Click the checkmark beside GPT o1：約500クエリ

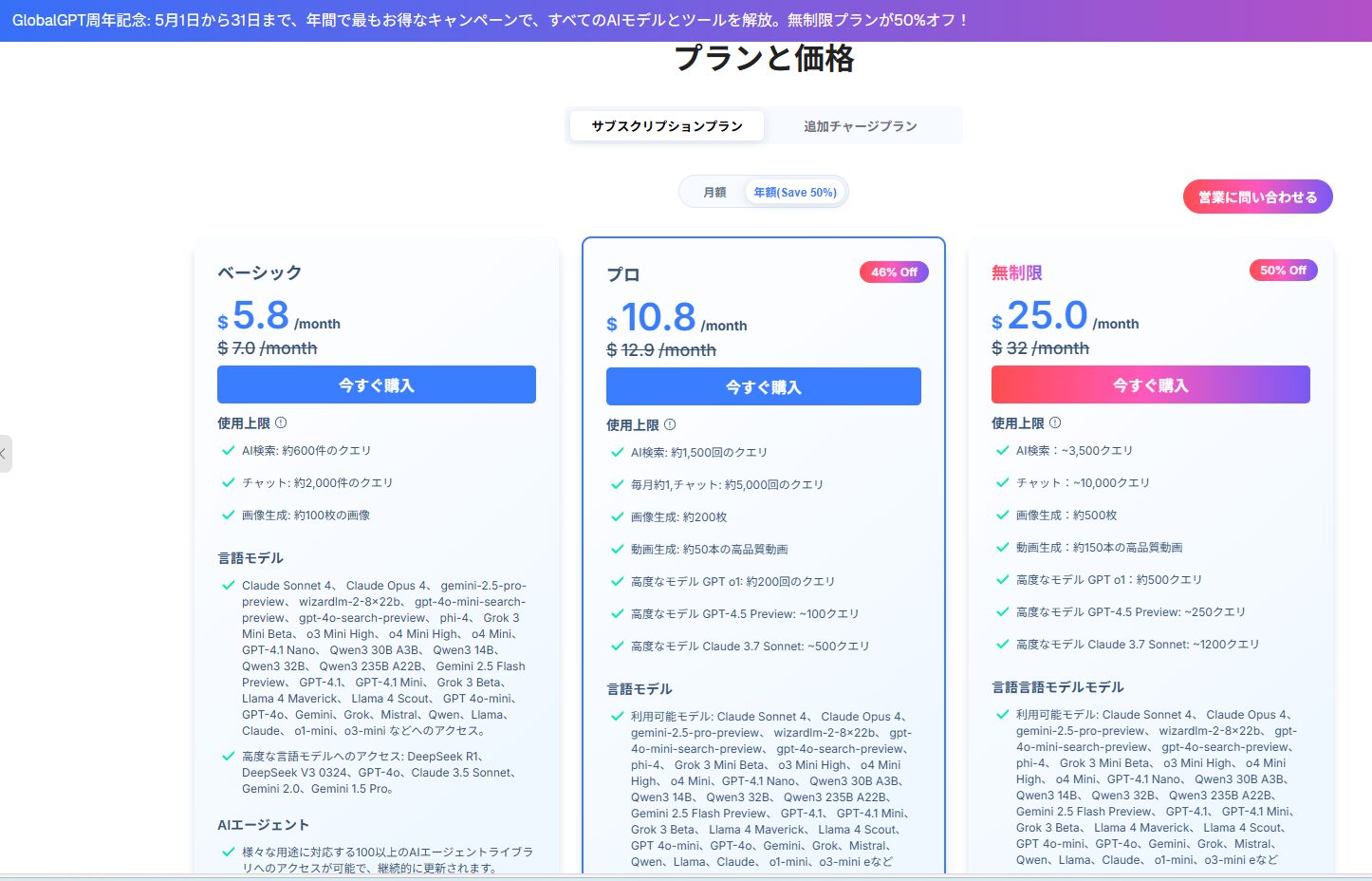1002,579
